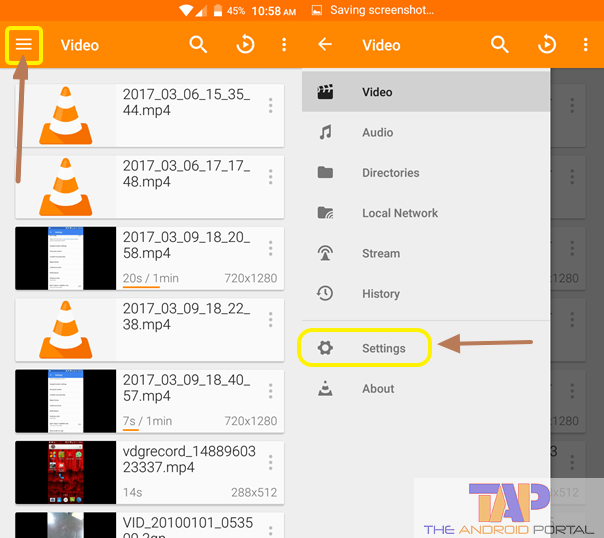
Task: Open the hamburger navigation menu
Action: (x=23, y=45)
